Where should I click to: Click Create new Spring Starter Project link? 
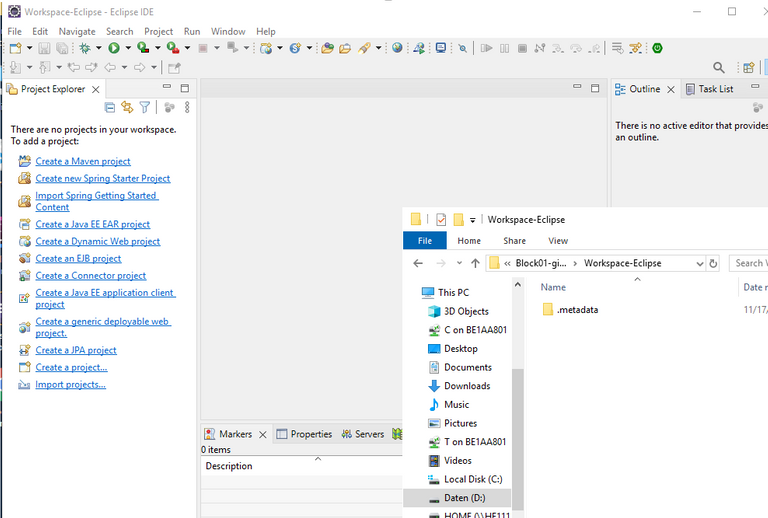(102, 178)
